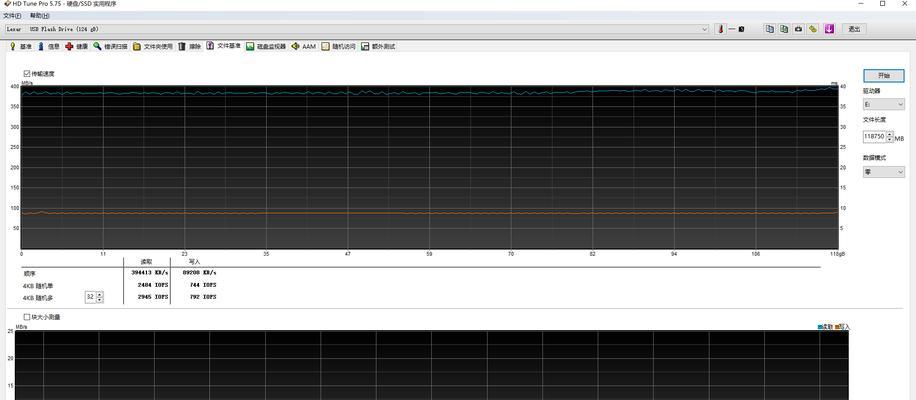916x400 pixels.
Task: Open the 文件夹使用 folder usage tab
Action: 152,46
